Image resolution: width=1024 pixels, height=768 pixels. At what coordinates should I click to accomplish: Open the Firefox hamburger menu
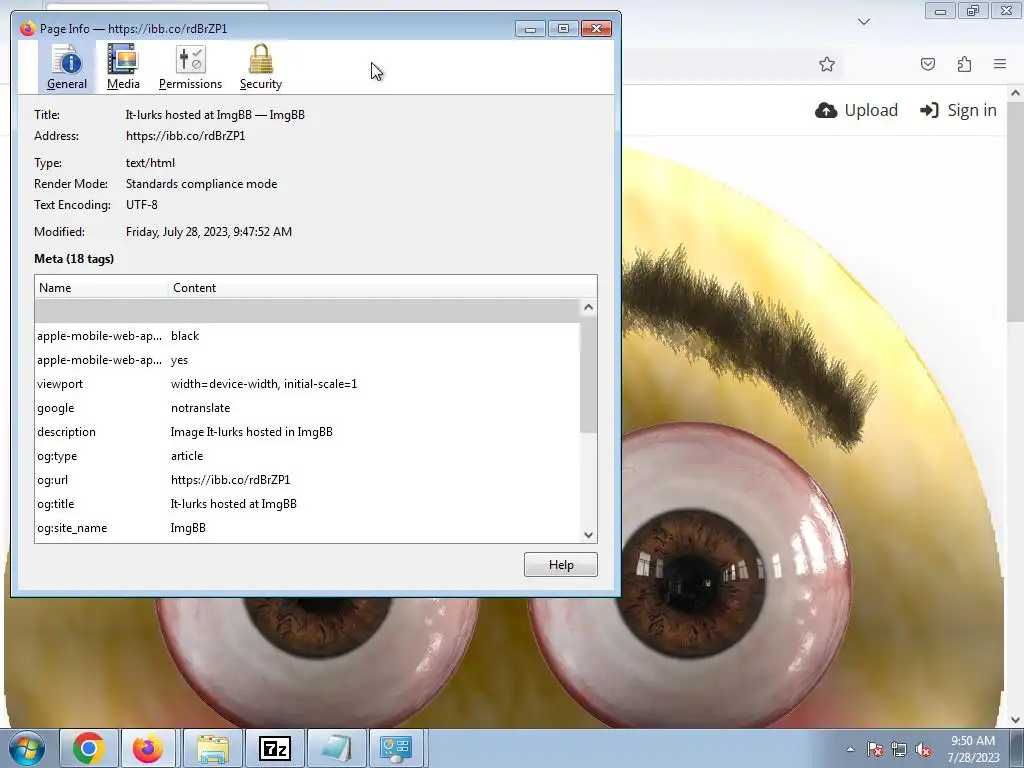1000,64
